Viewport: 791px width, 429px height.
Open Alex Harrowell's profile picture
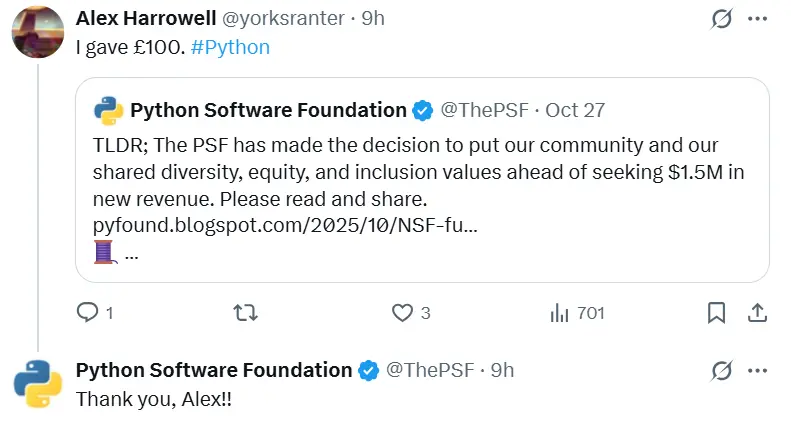[x=38, y=32]
